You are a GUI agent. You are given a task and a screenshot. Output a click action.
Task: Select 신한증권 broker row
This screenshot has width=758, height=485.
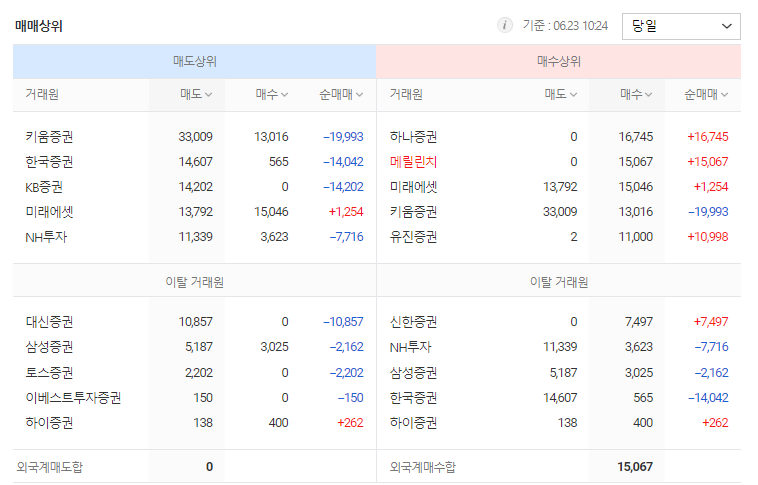click(558, 322)
